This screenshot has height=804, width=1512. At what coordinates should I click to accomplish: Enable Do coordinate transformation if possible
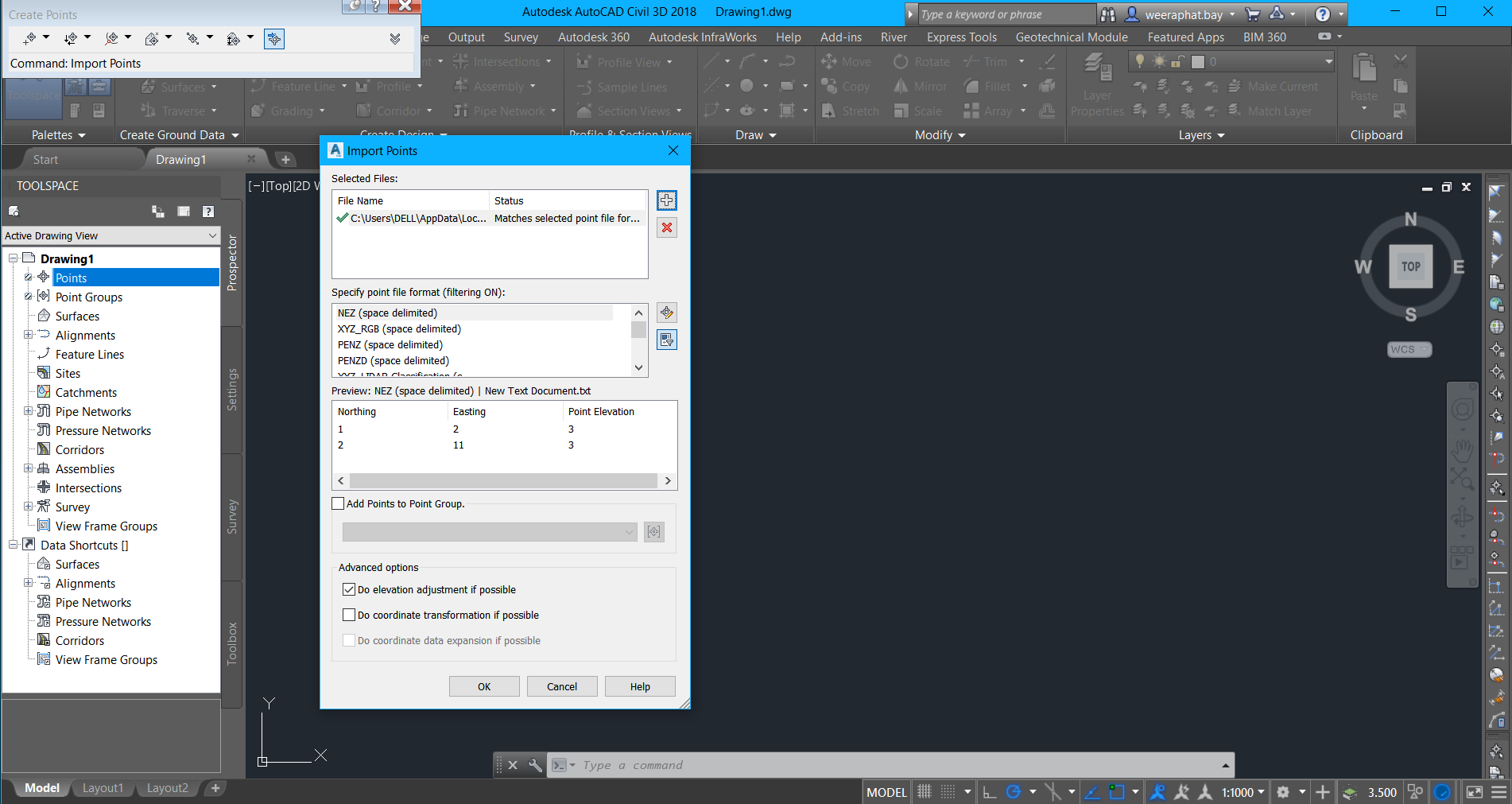(x=349, y=615)
